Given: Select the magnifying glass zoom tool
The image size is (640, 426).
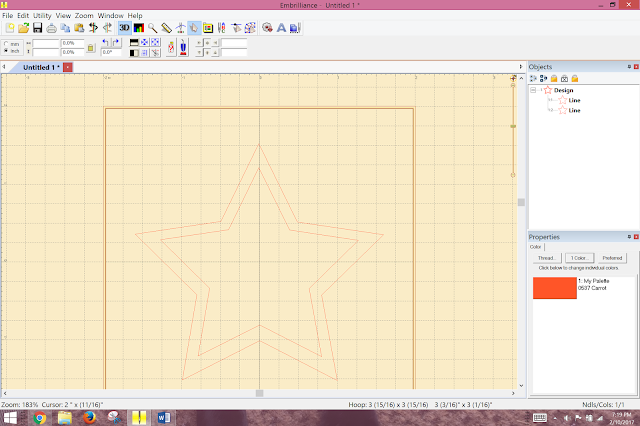Looking at the screenshot, I should pyautogui.click(x=153, y=28).
